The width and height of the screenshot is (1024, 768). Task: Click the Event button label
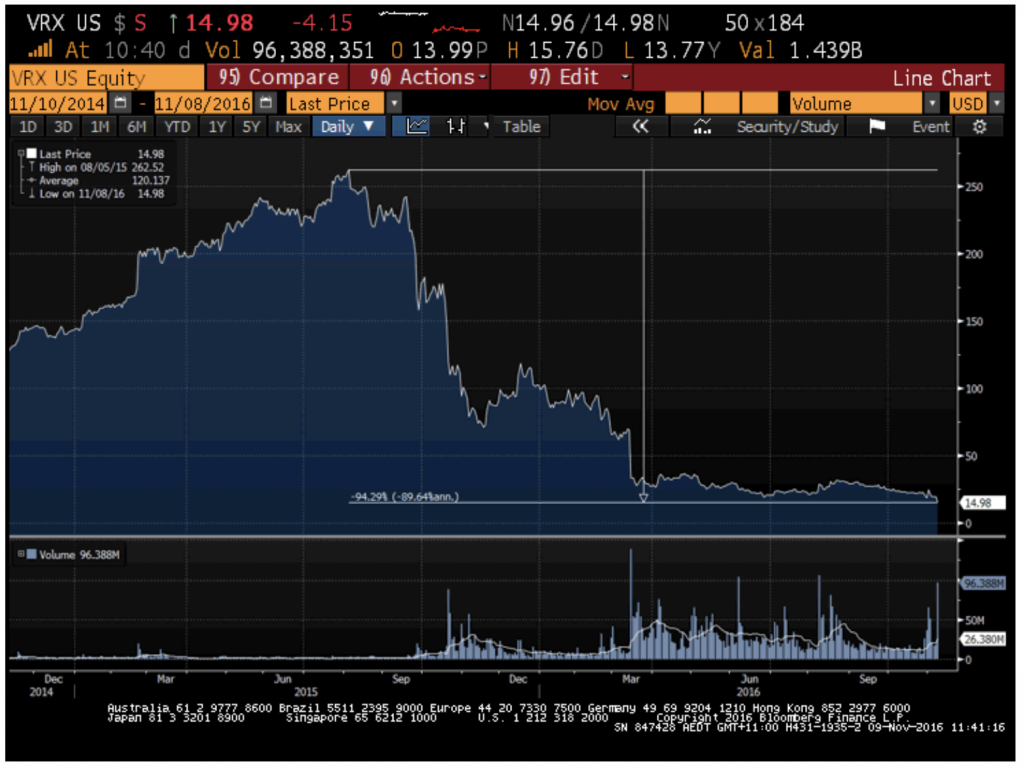coord(930,126)
